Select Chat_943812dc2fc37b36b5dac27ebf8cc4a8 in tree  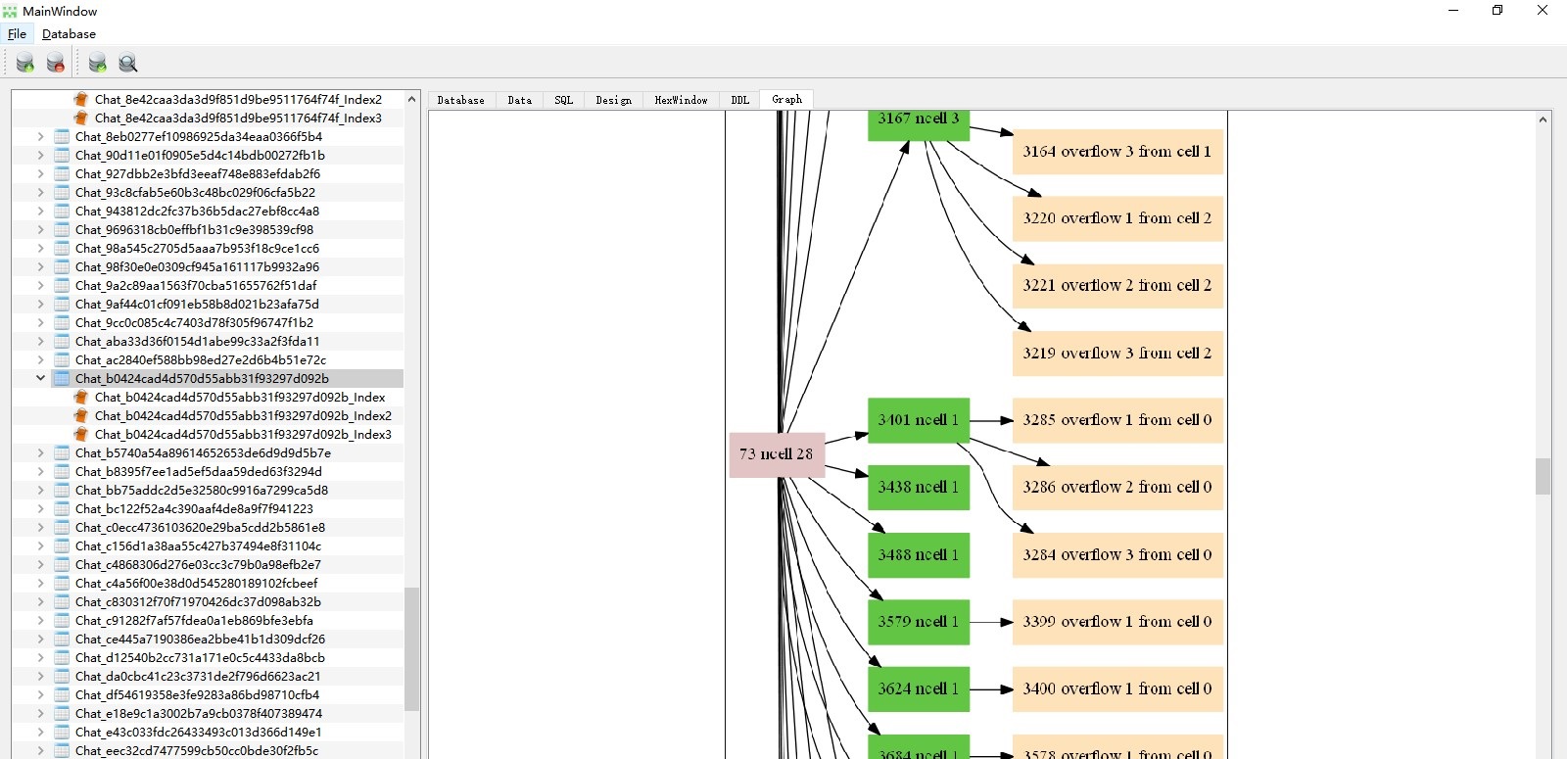pyautogui.click(x=197, y=211)
